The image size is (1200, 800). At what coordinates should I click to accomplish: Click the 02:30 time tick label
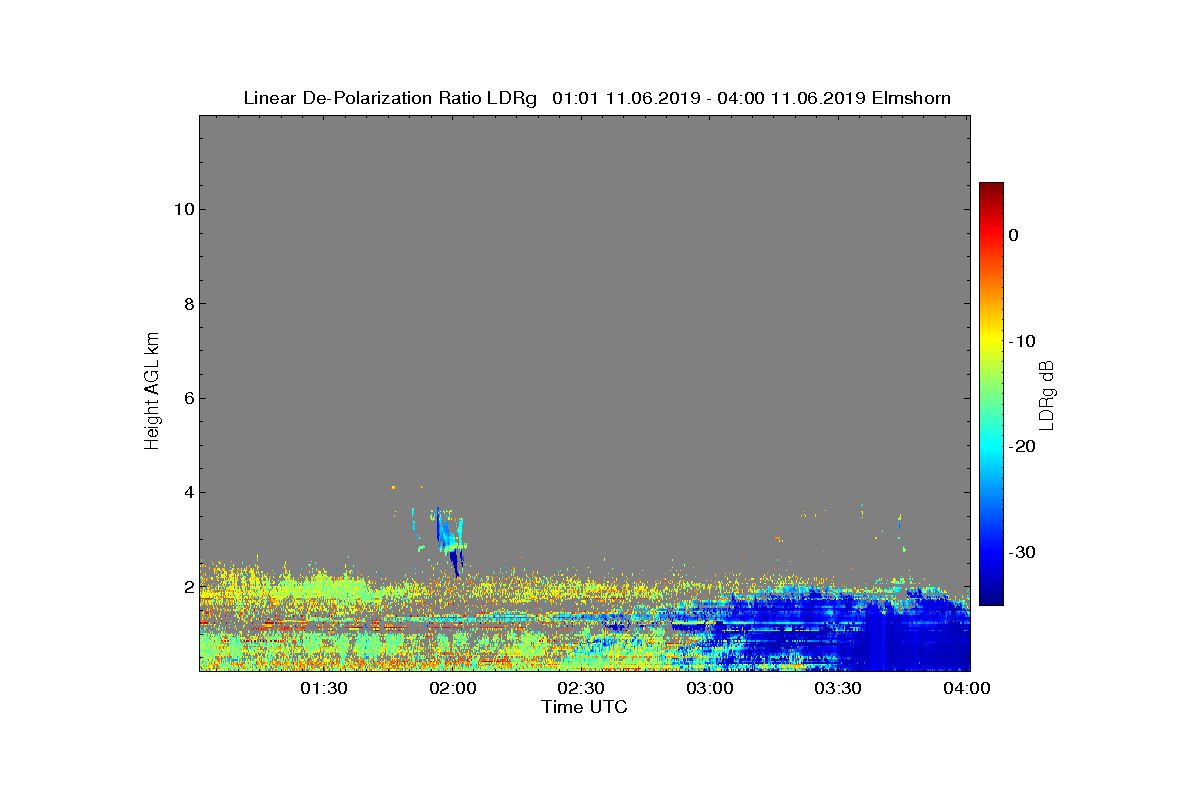tap(581, 689)
